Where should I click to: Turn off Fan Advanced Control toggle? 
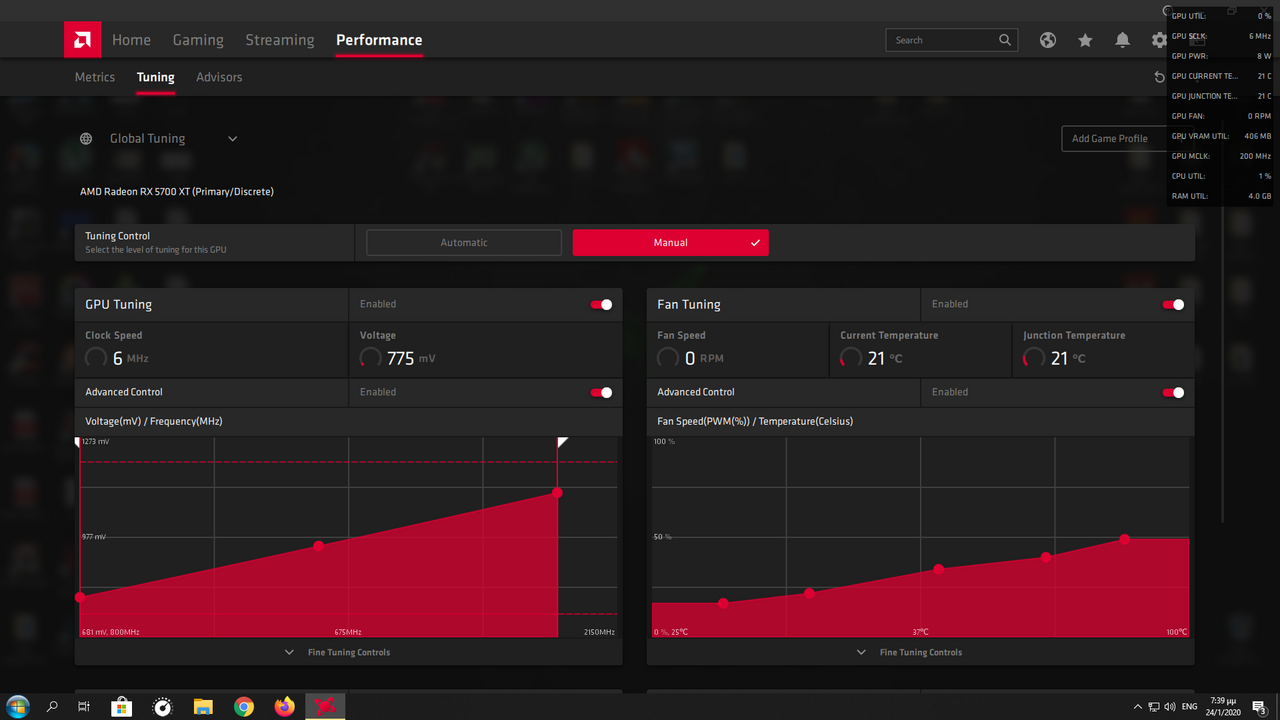pos(1173,392)
